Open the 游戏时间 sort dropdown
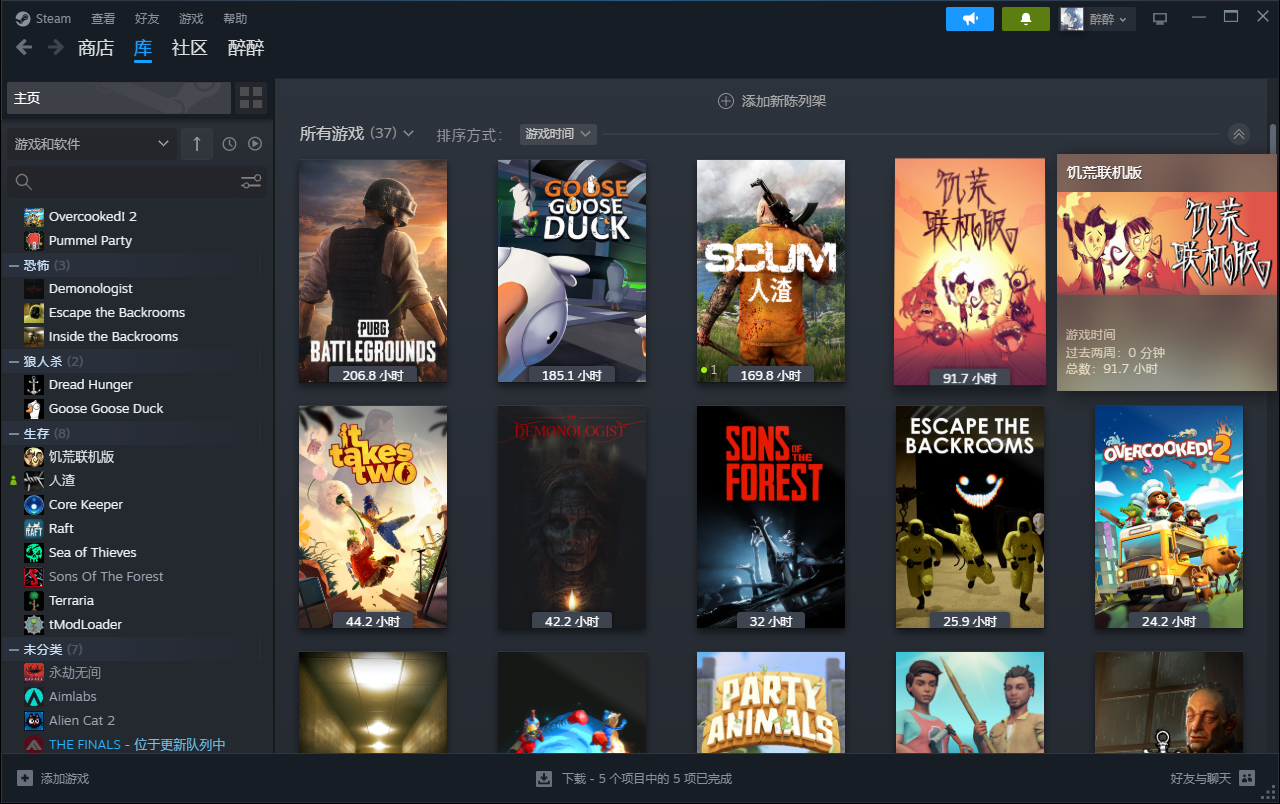This screenshot has width=1280, height=804. [558, 134]
